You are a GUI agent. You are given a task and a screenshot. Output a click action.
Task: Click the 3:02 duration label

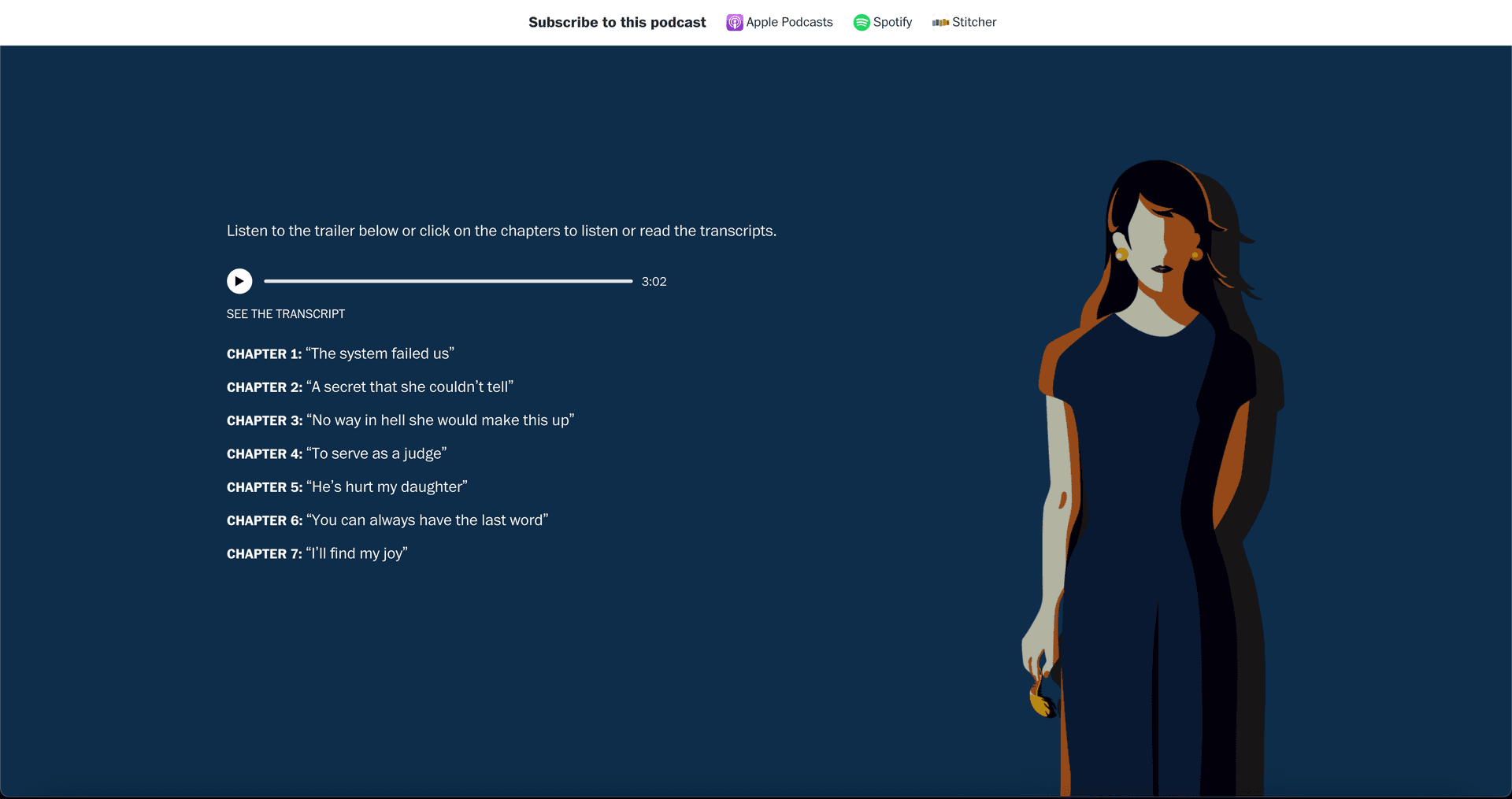(654, 281)
